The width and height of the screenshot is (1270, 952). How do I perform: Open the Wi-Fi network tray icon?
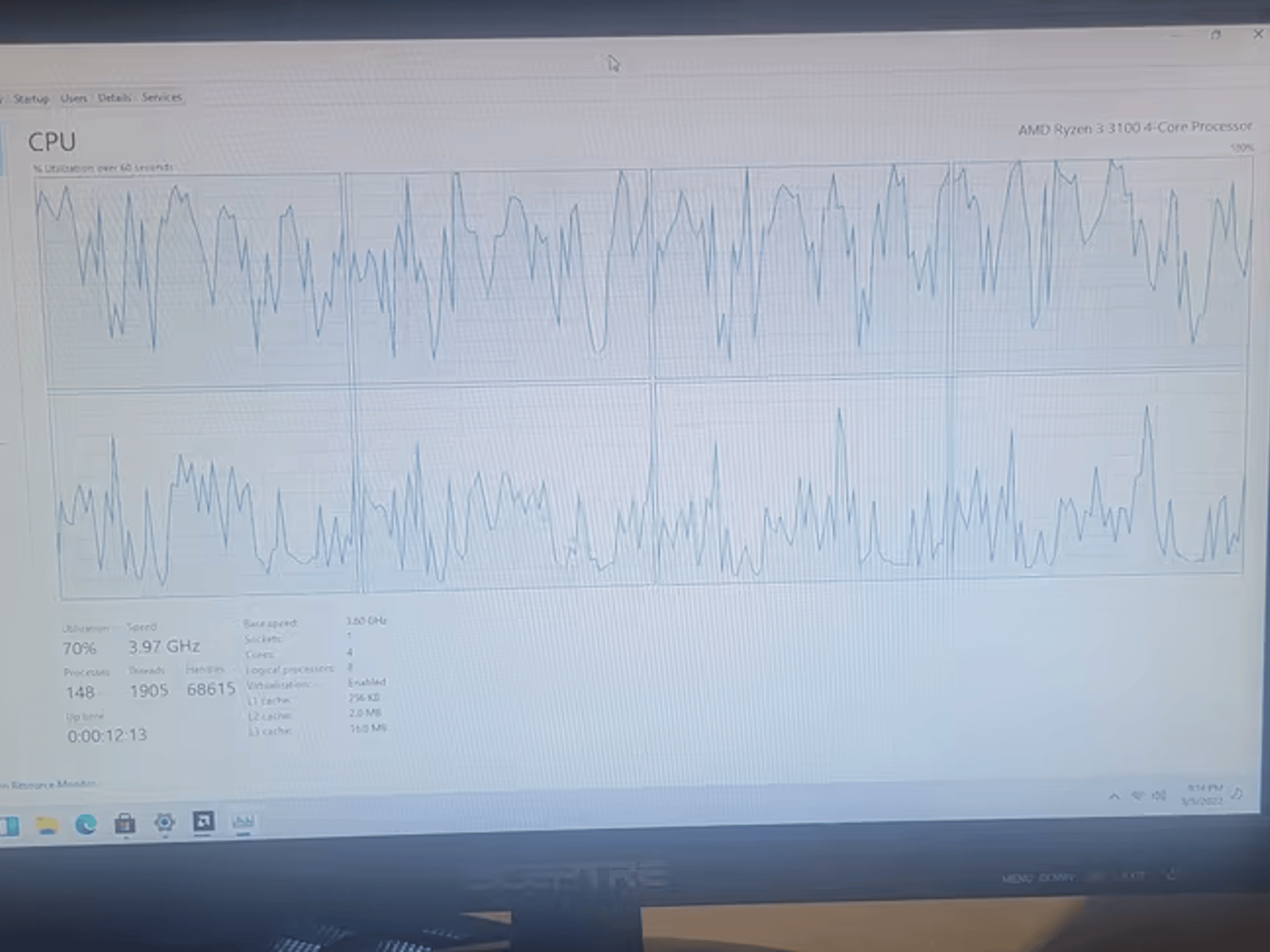(x=1137, y=795)
